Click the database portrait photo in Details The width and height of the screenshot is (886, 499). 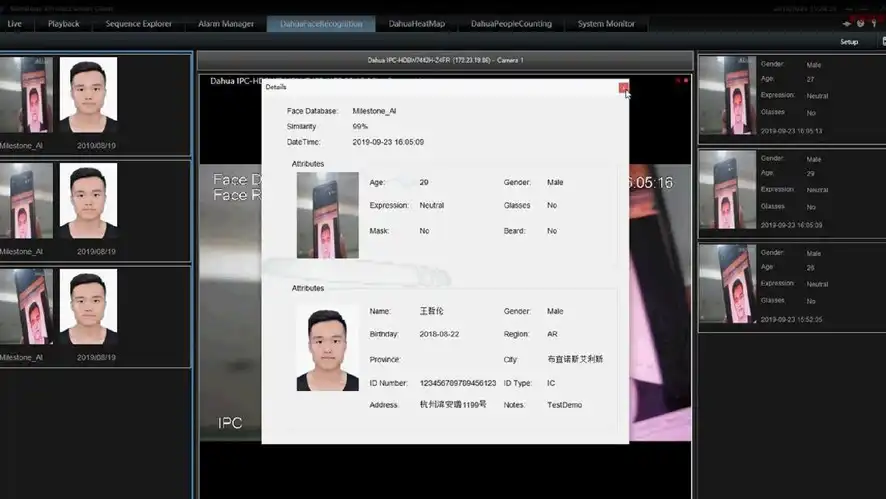[327, 348]
